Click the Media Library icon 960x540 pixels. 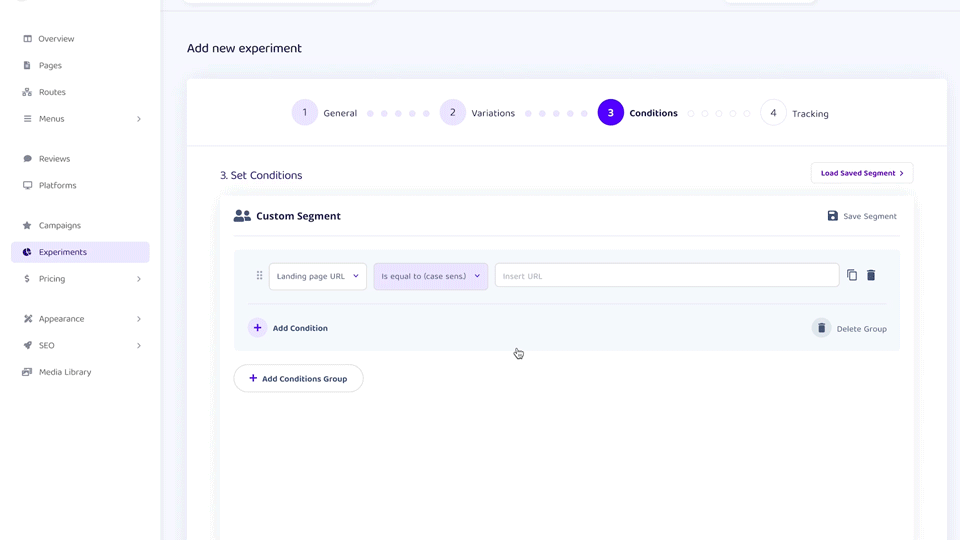click(x=27, y=372)
